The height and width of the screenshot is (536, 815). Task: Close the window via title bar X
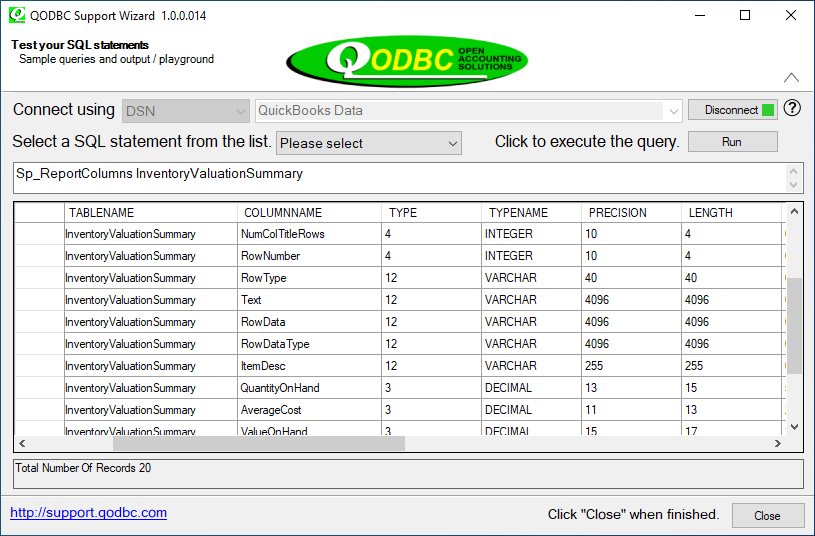click(x=791, y=15)
